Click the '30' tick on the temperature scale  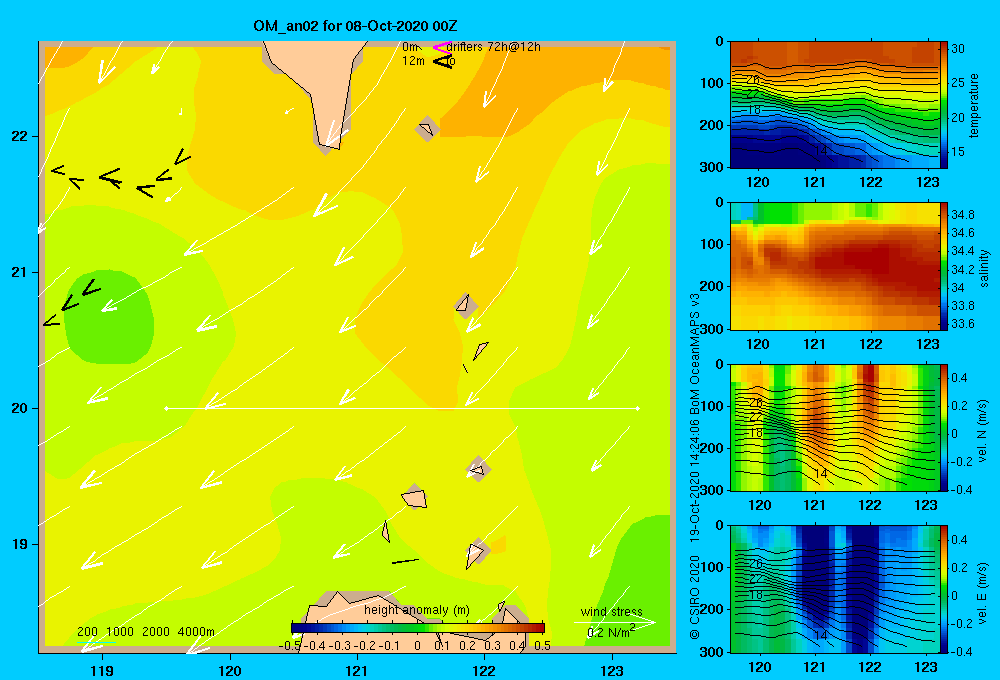(x=958, y=48)
